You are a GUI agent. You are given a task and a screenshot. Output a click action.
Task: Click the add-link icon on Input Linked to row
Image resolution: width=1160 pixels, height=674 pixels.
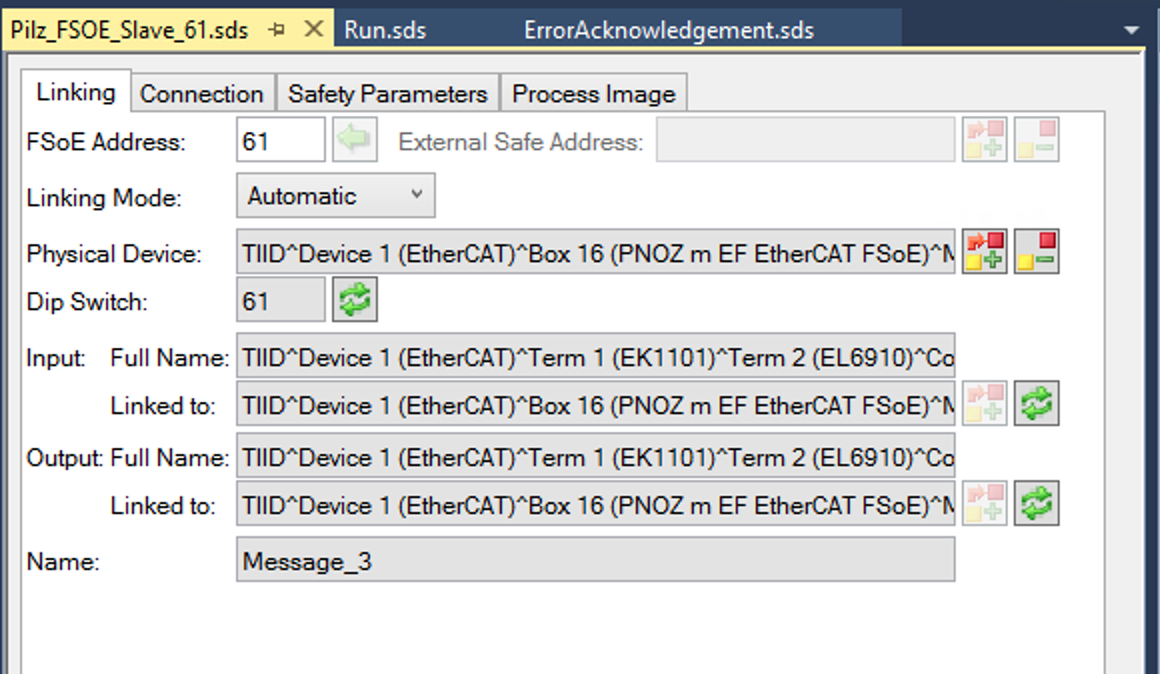tap(985, 403)
